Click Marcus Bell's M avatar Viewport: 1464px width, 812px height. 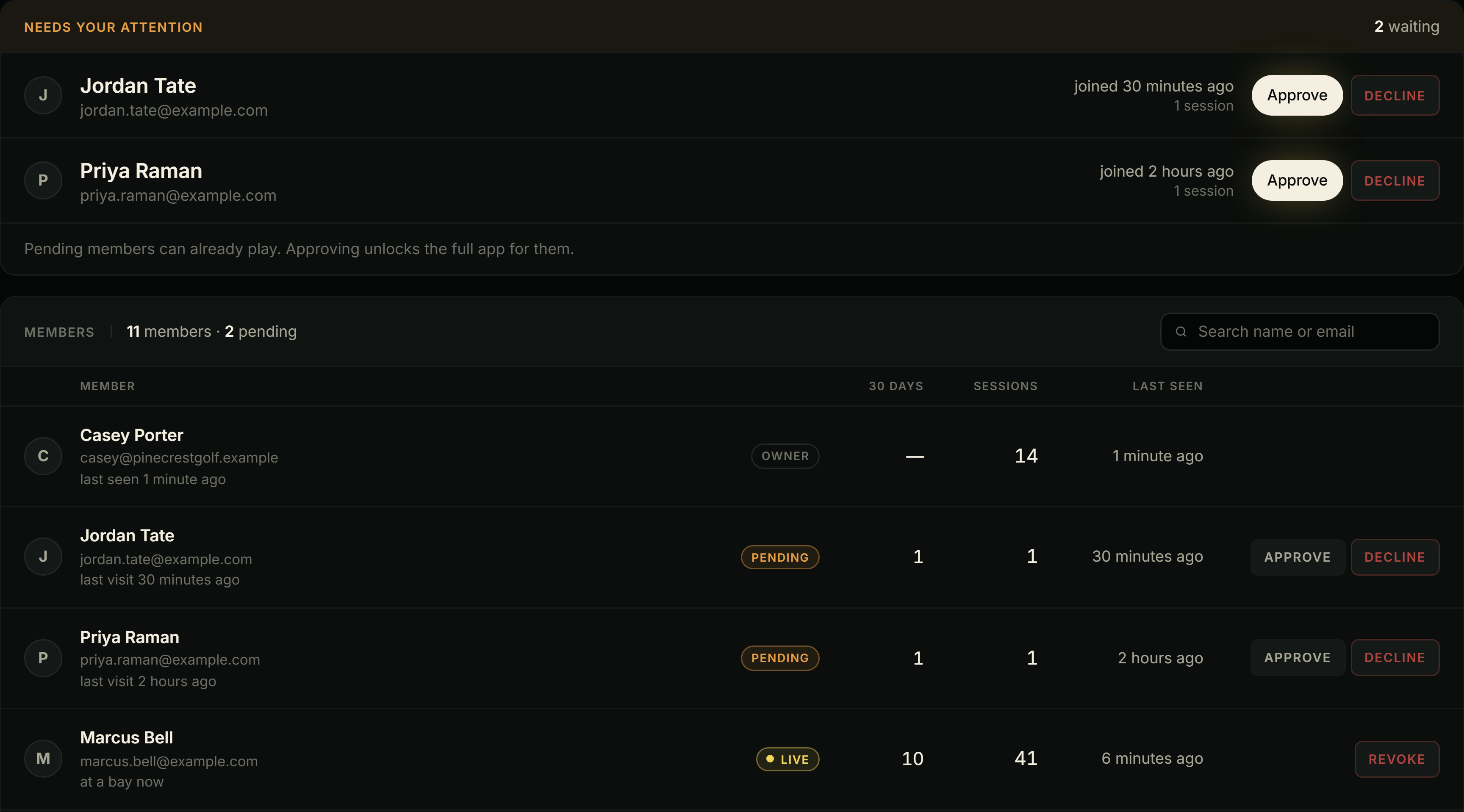point(43,759)
